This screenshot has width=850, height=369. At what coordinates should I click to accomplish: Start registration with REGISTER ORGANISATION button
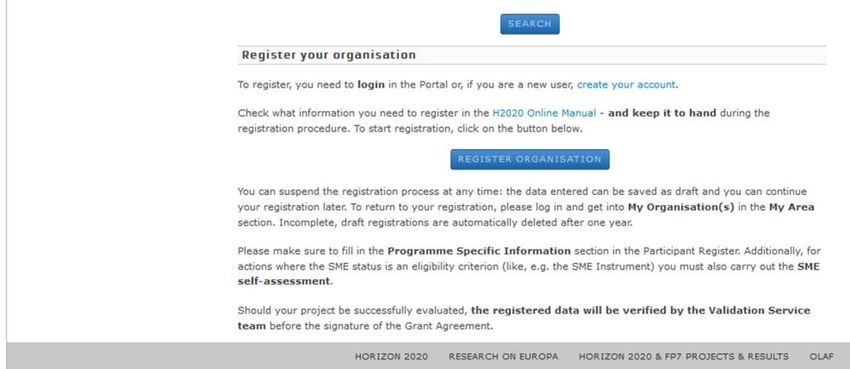[x=530, y=159]
